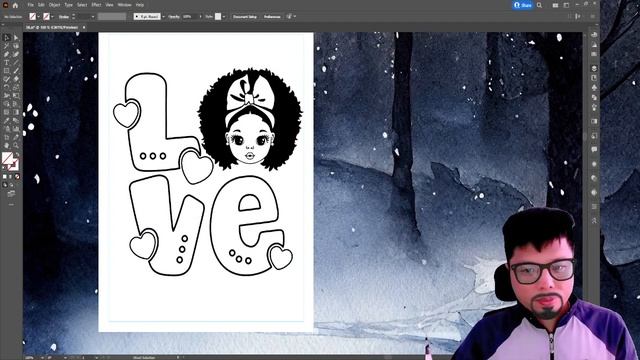The image size is (640, 360).
Task: Open the Symbols panel club icon
Action: [594, 87]
